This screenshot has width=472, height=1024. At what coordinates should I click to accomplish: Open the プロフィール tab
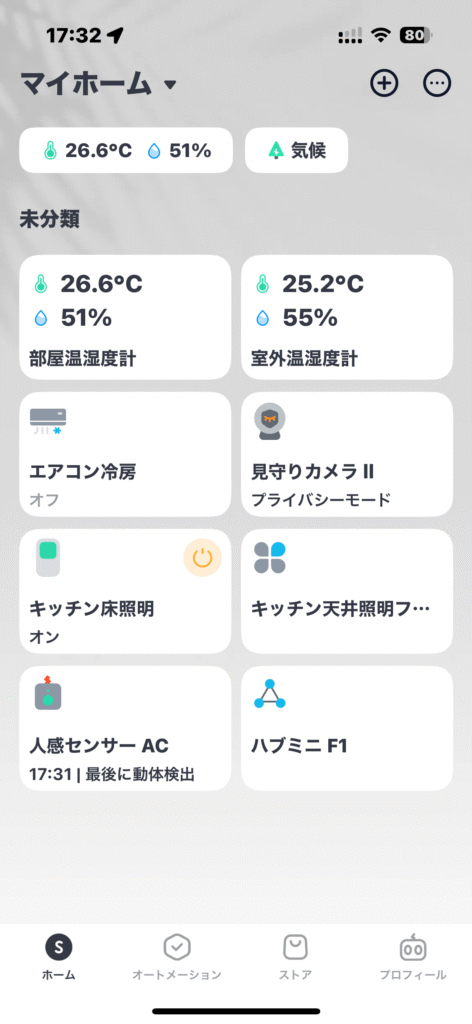(413, 957)
